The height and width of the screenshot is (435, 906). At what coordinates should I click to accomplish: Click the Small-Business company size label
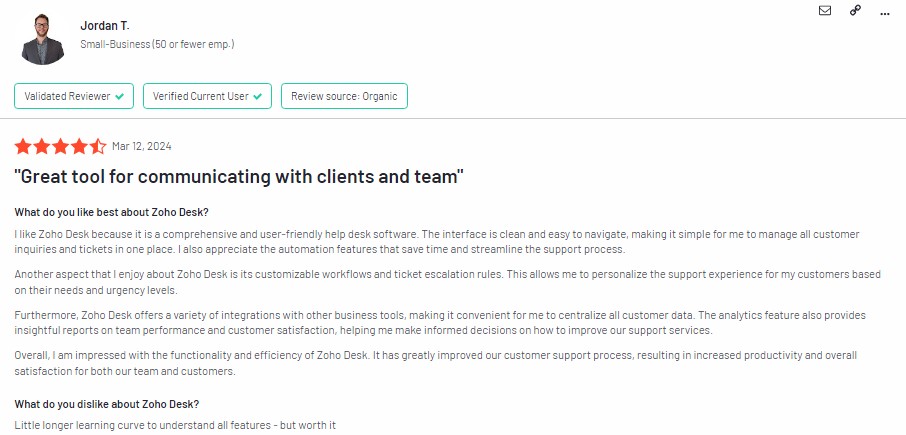157,45
